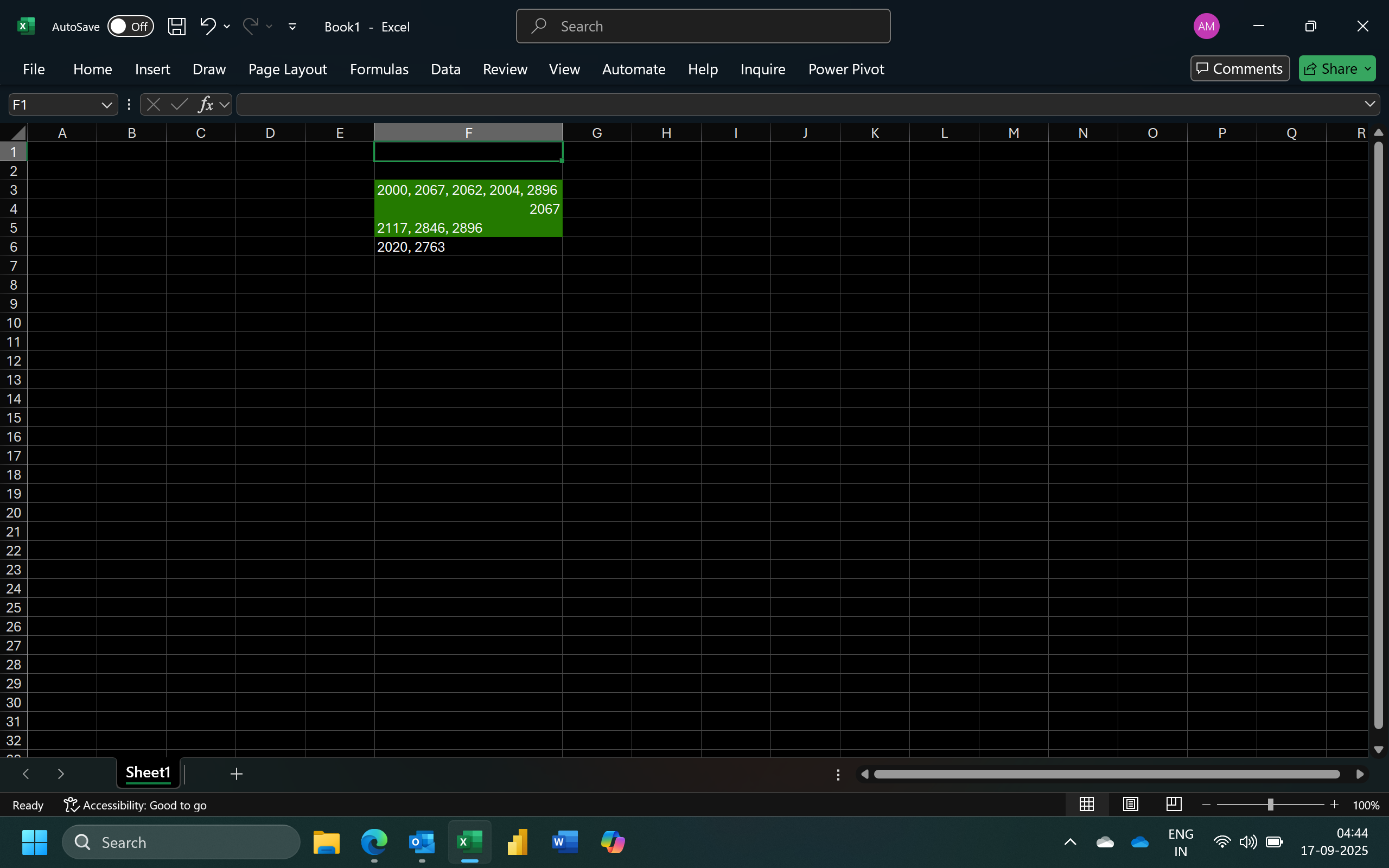
Task: Open the Share button dropdown
Action: 1368,69
